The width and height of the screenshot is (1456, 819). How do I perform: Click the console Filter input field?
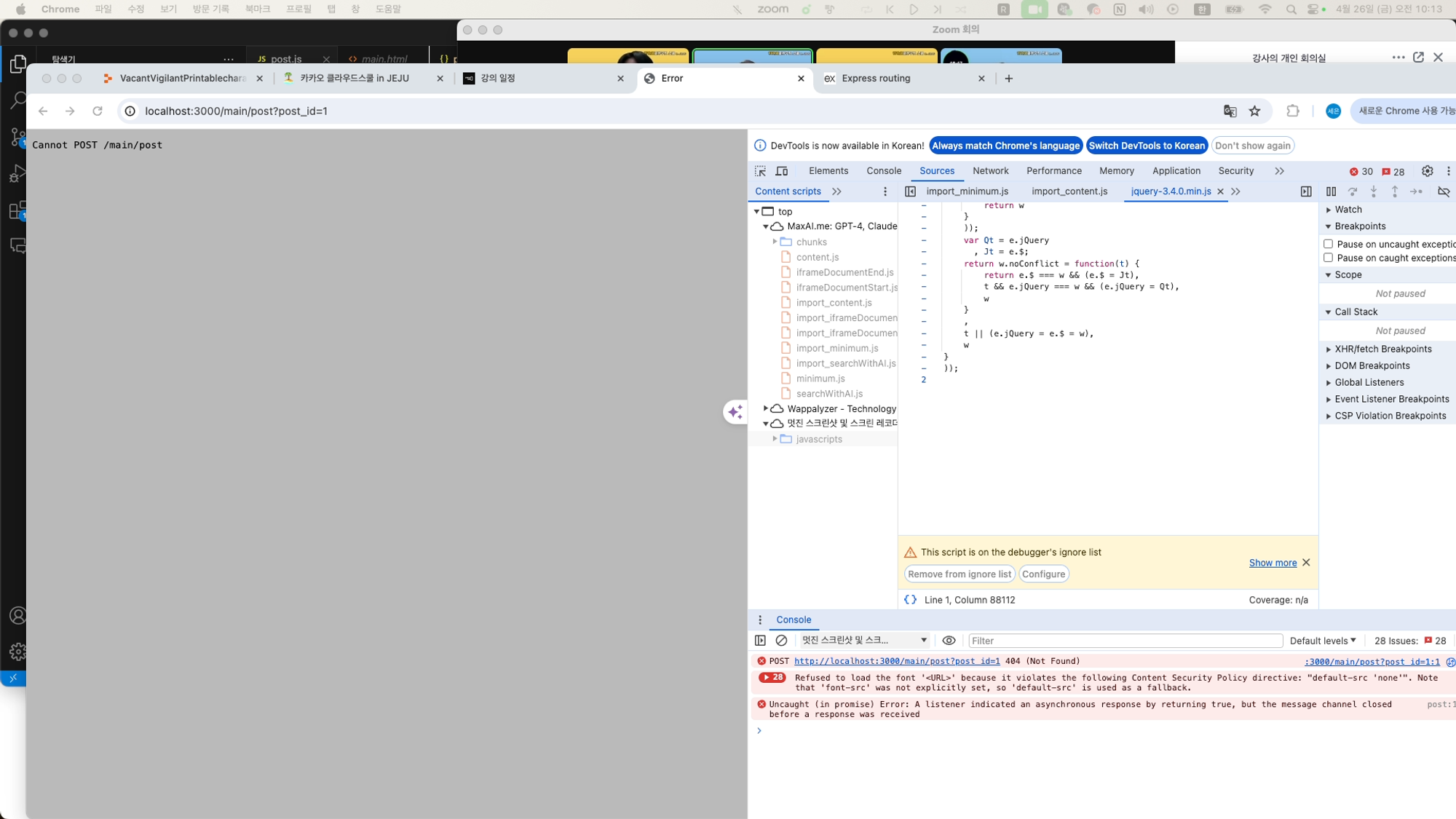tap(1125, 641)
